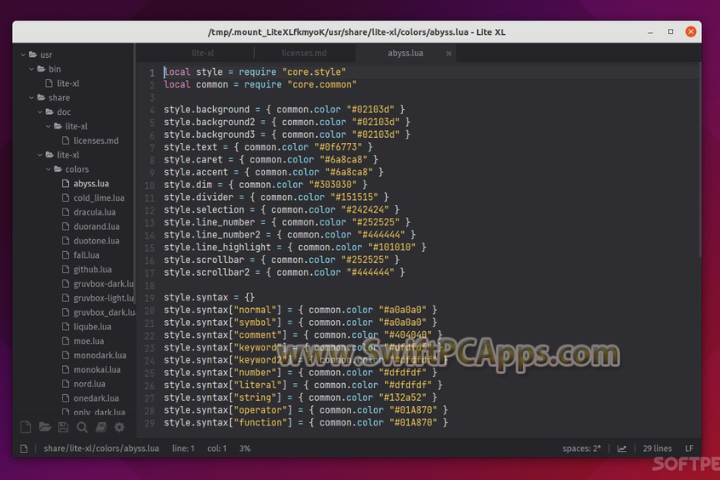Switch to the lite-xl tab
This screenshot has width=720, height=480.
coord(203,52)
